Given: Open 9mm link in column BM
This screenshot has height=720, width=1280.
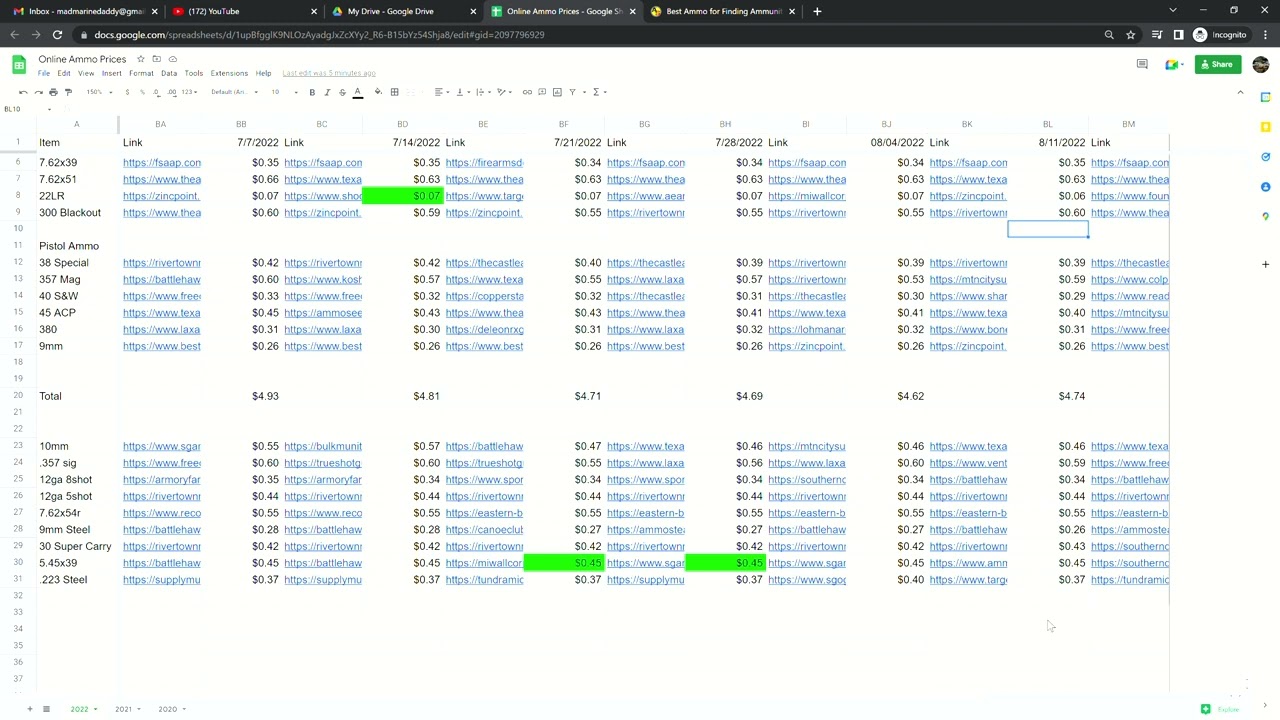Looking at the screenshot, I should pyautogui.click(x=1129, y=346).
